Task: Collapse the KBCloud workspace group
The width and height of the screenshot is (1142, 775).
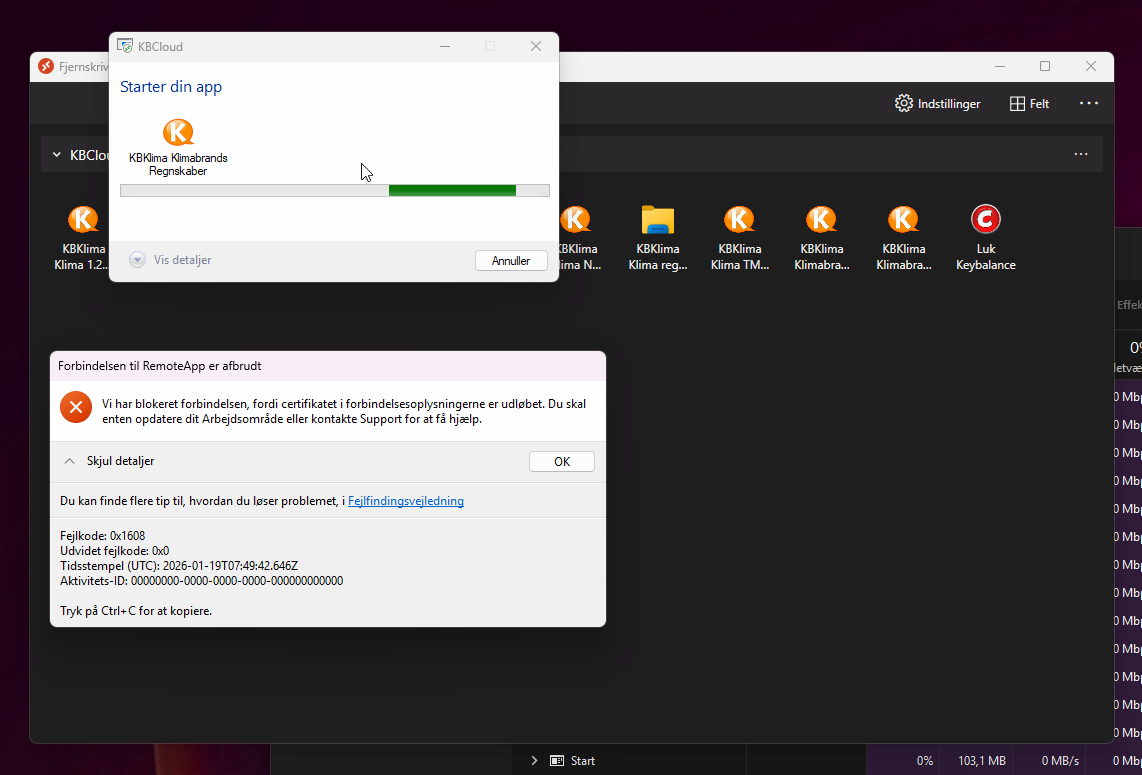Action: pyautogui.click(x=56, y=155)
